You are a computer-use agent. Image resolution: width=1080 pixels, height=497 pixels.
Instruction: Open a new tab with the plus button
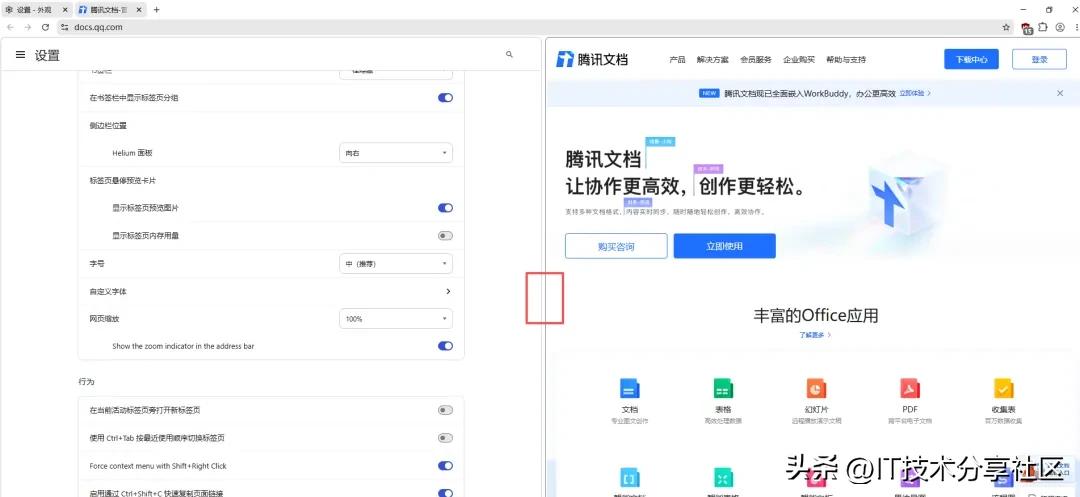156,10
